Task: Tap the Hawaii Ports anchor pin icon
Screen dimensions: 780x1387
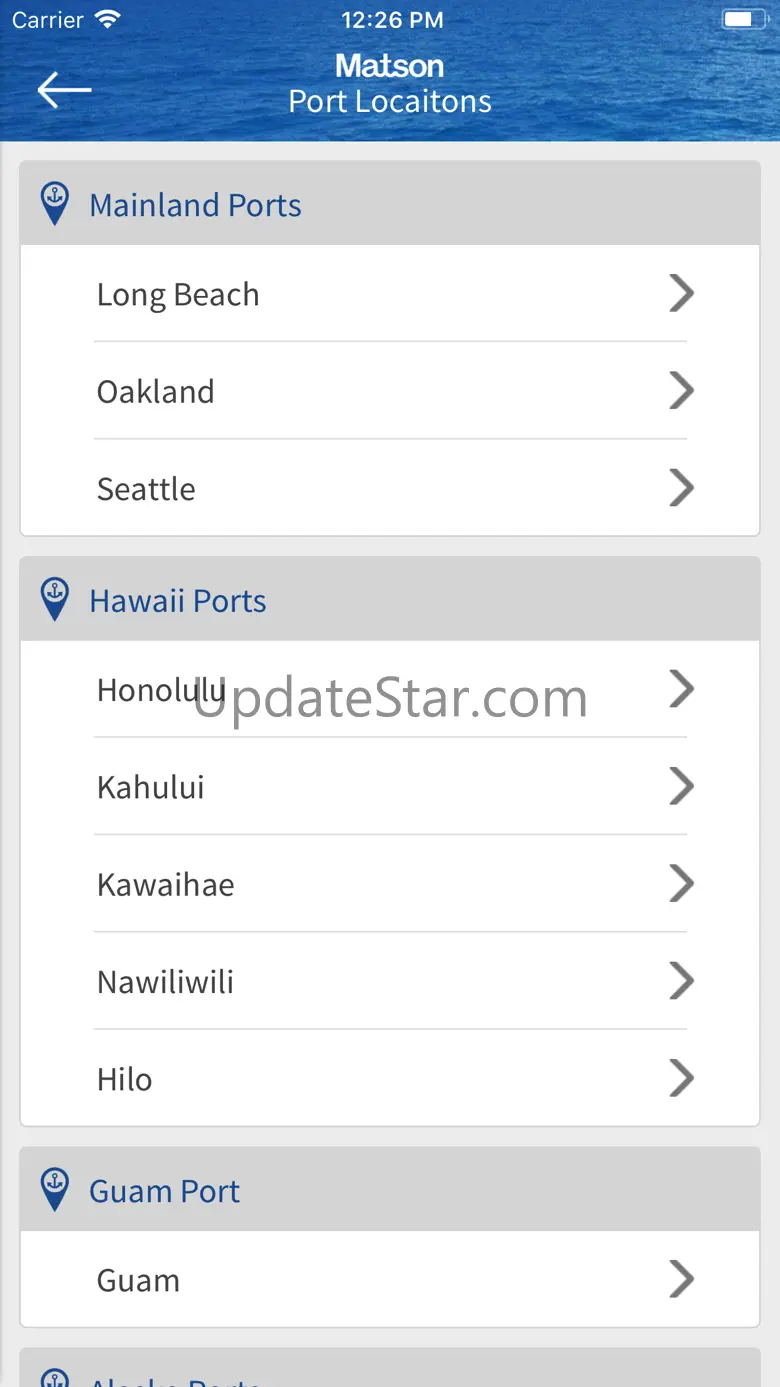Action: click(x=54, y=600)
